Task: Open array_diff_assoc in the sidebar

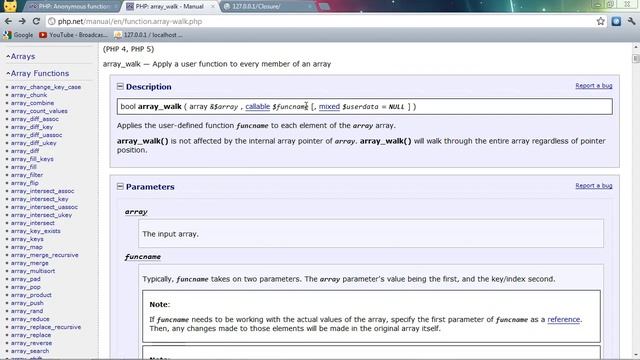Action: click(x=35, y=119)
